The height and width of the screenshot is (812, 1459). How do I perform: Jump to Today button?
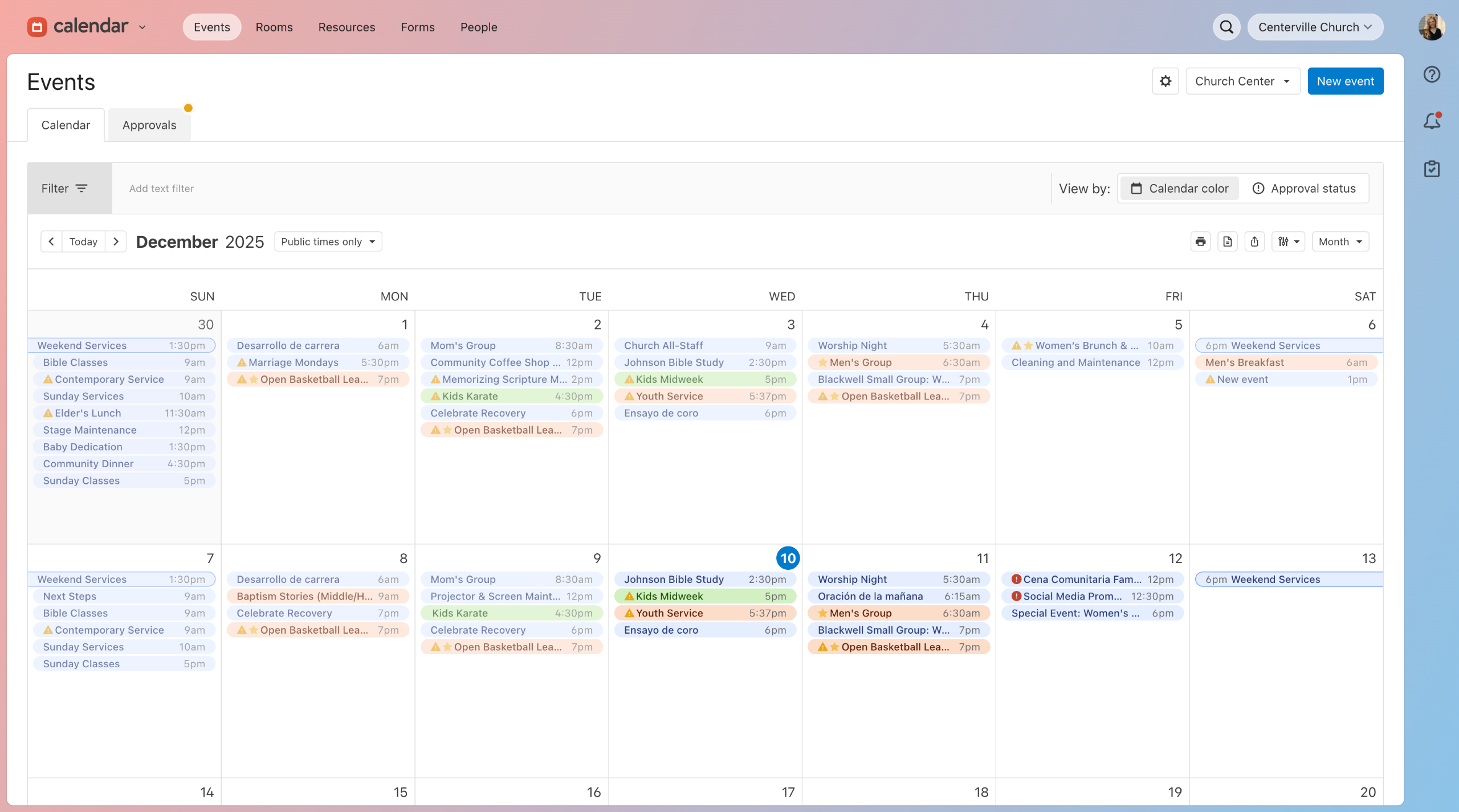click(x=83, y=242)
